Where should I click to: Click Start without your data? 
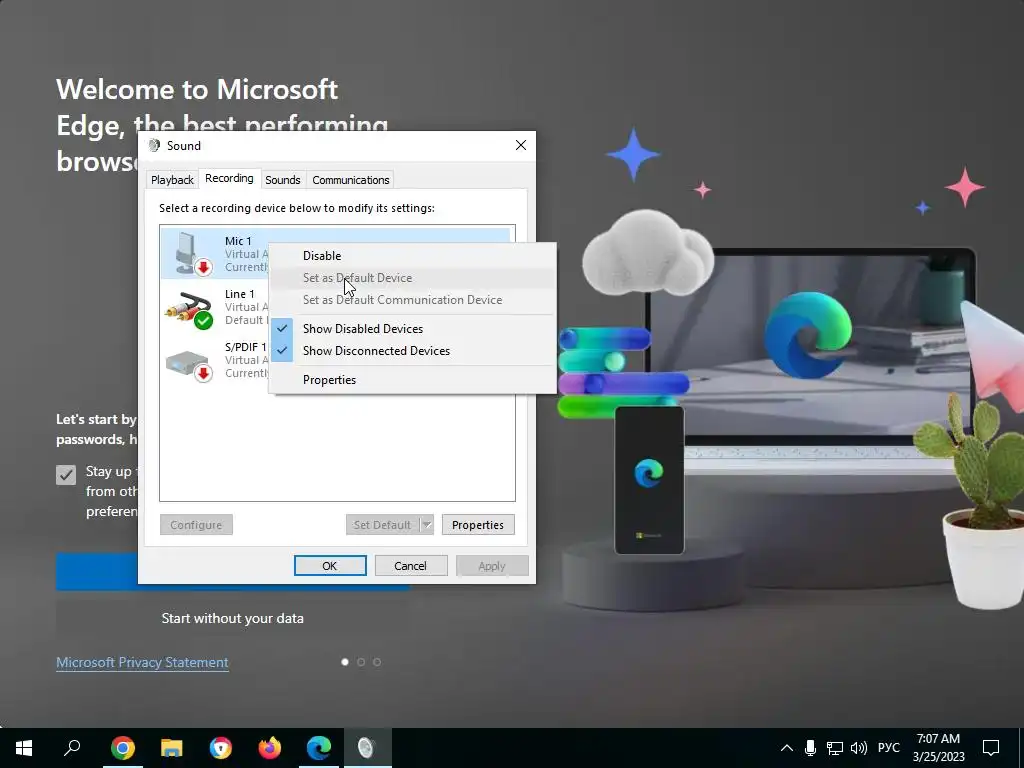pos(232,618)
